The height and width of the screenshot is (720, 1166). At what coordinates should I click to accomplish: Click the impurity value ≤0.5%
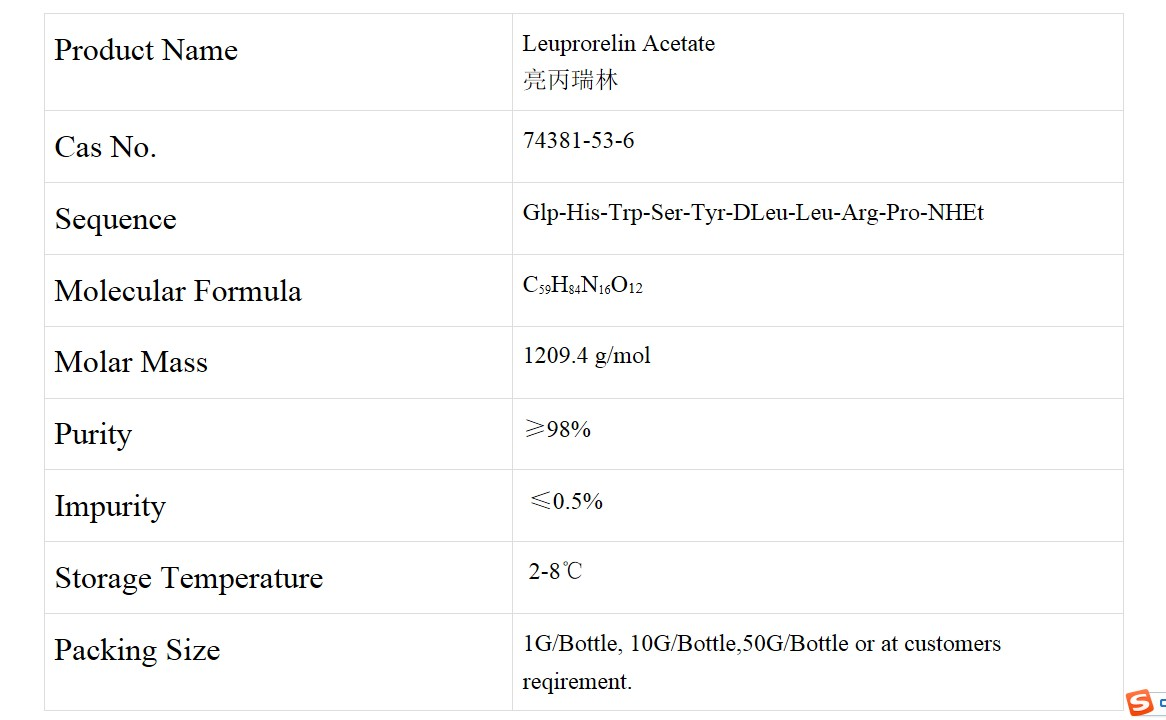click(x=566, y=501)
